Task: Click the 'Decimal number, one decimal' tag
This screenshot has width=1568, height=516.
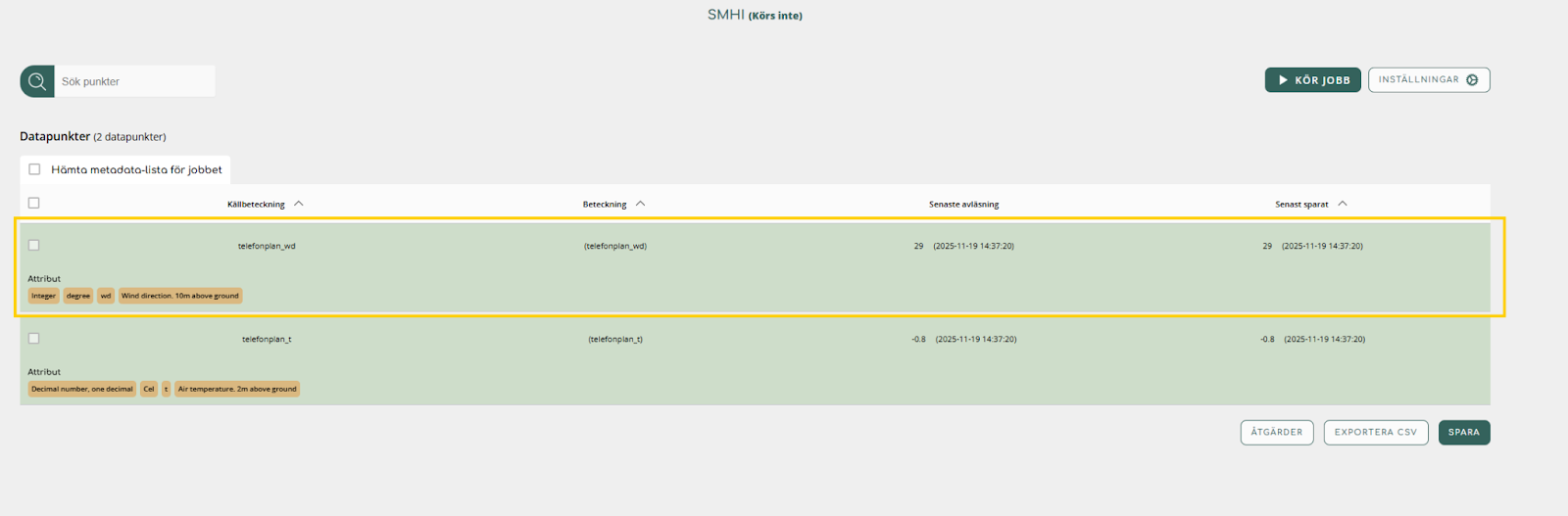Action: (82, 389)
